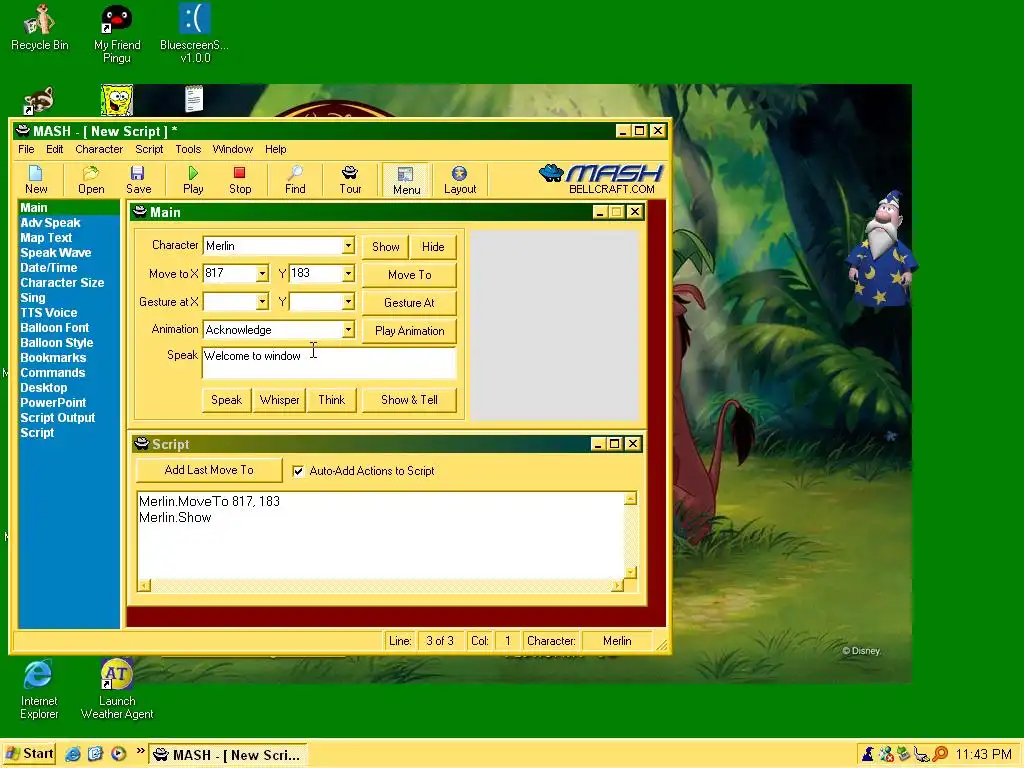Click the Speak button
1024x768 pixels.
point(227,400)
